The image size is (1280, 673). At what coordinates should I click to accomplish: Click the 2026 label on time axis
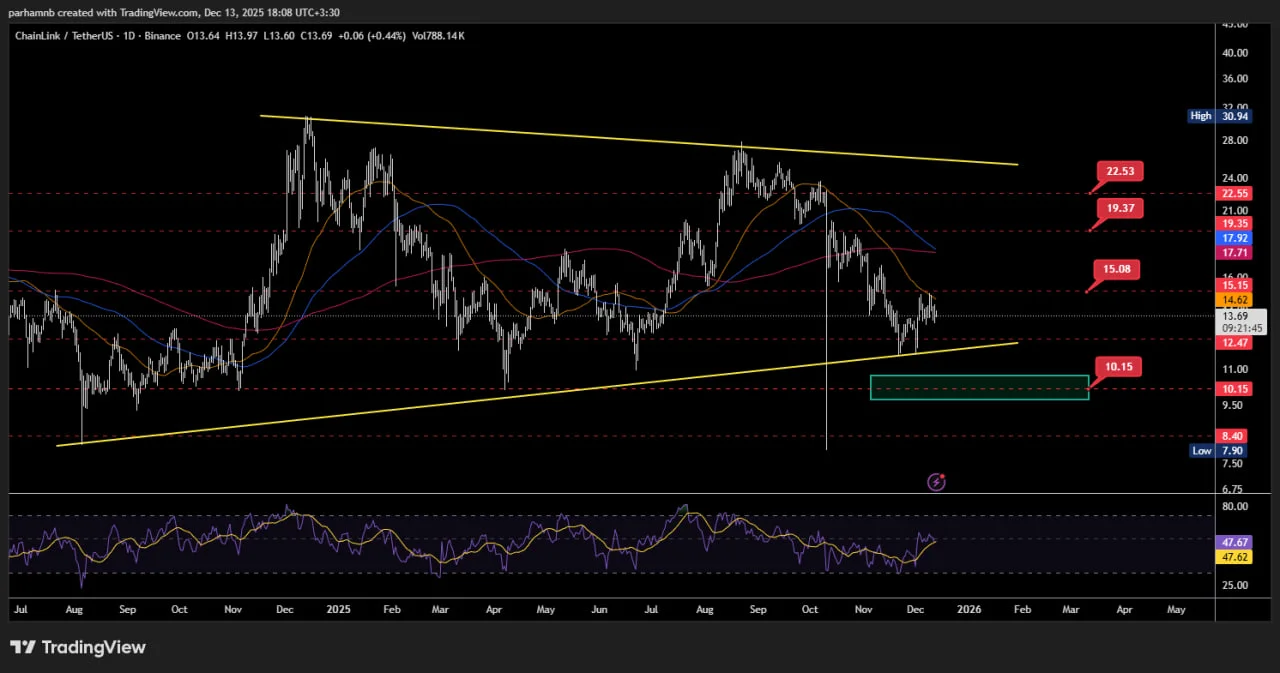click(969, 608)
